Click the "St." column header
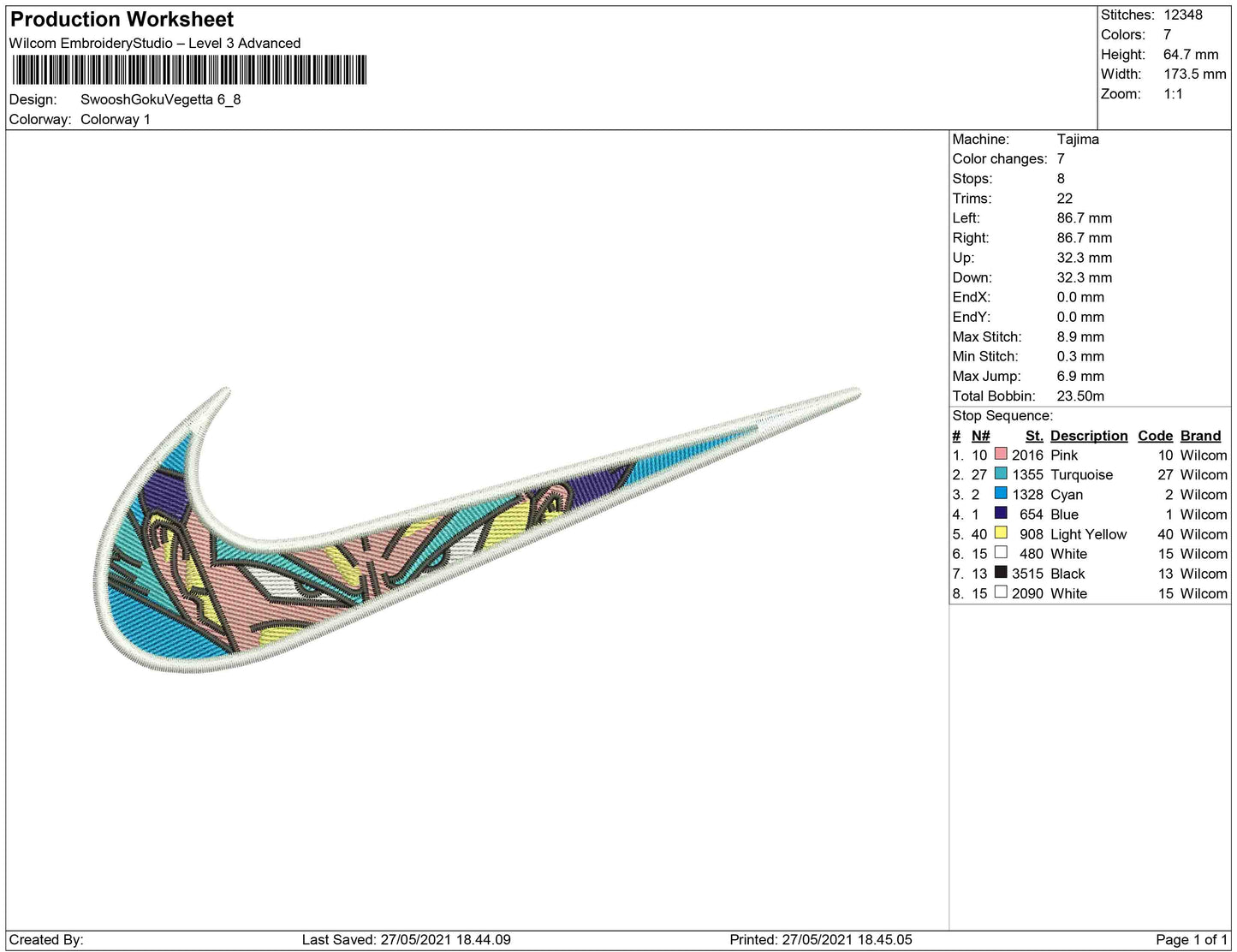1237x952 pixels. tap(1034, 436)
